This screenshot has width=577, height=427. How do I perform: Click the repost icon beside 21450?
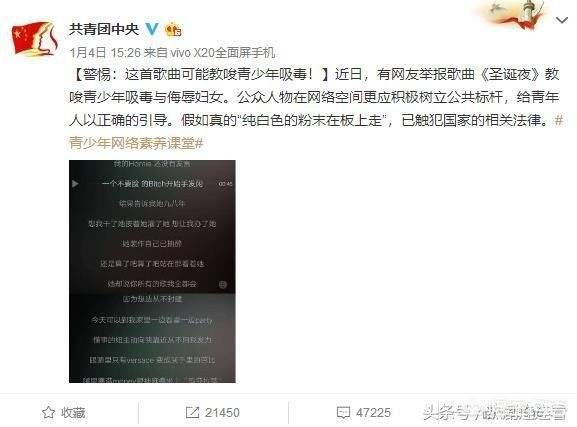192,413
